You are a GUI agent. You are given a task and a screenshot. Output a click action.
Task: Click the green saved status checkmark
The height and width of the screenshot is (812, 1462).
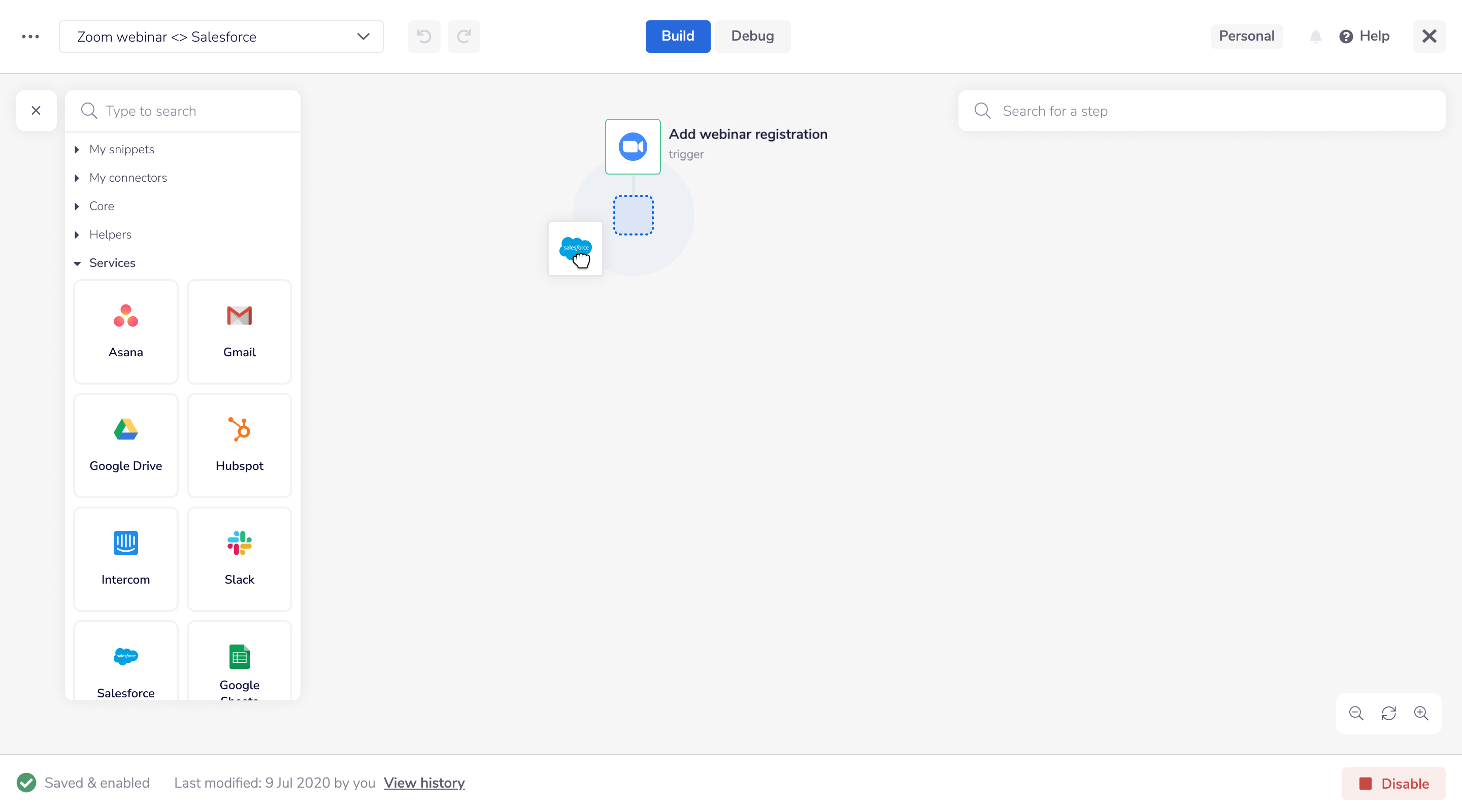[x=26, y=783]
